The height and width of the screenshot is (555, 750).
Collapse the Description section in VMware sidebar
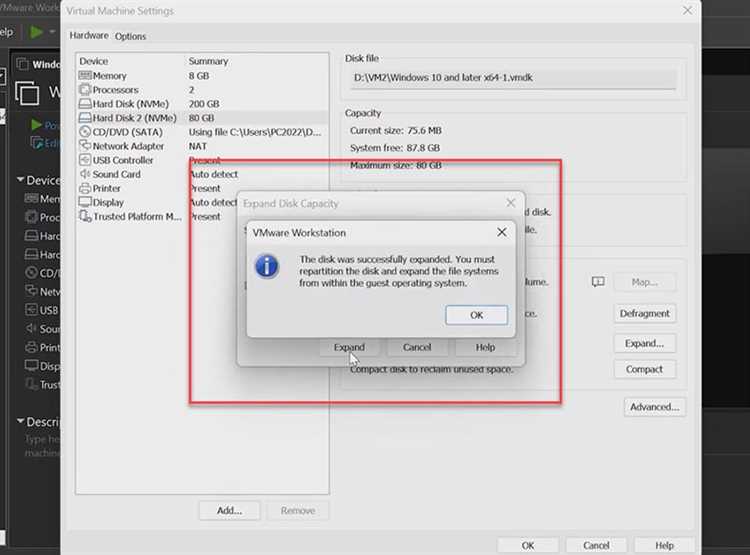pyautogui.click(x=21, y=421)
